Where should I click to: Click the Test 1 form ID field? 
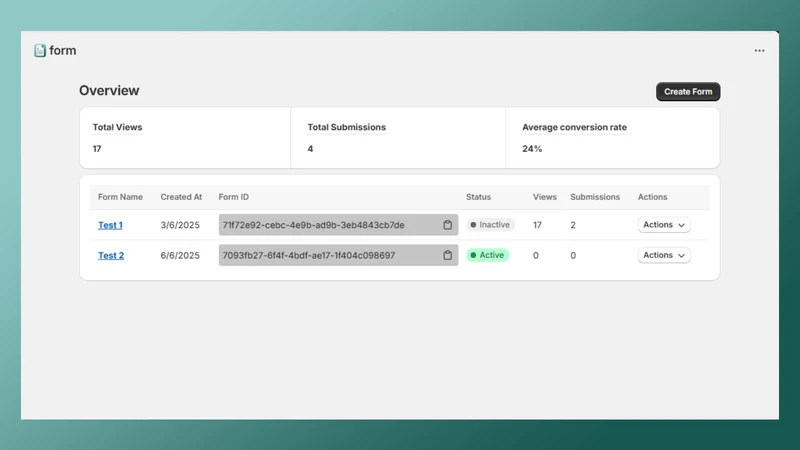click(338, 225)
